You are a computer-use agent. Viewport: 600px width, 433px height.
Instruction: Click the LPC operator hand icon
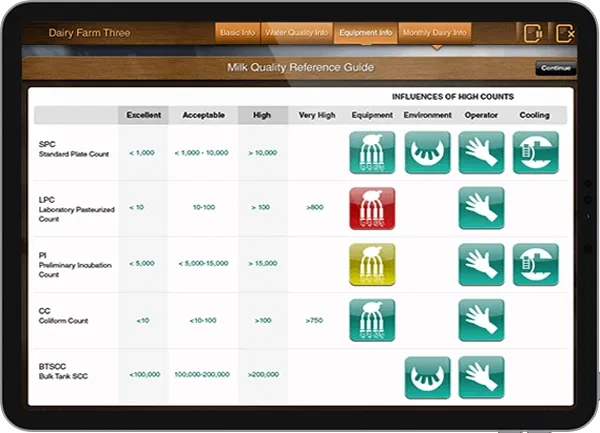[x=481, y=209]
